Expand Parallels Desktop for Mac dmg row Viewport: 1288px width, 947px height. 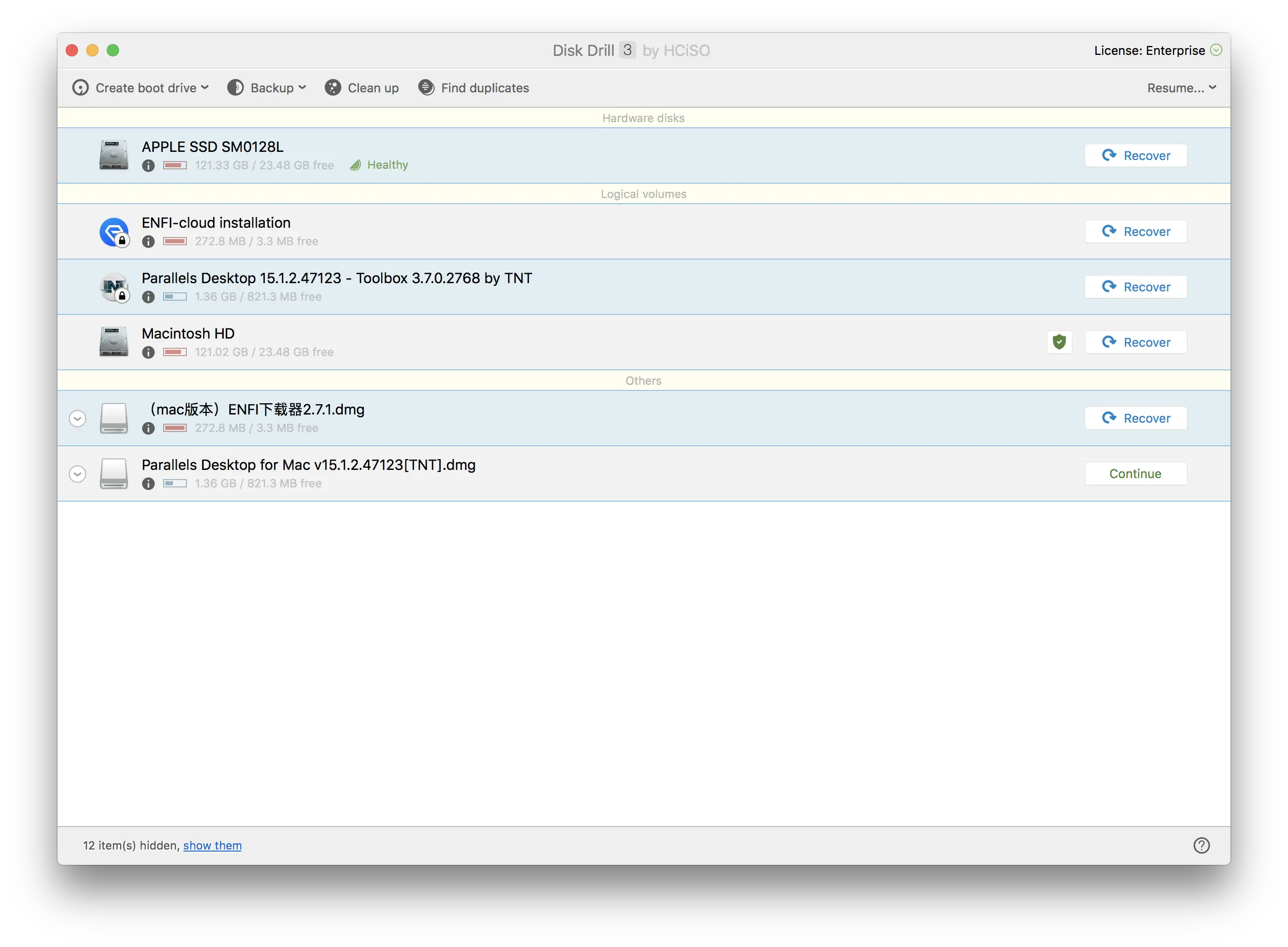[x=77, y=474]
